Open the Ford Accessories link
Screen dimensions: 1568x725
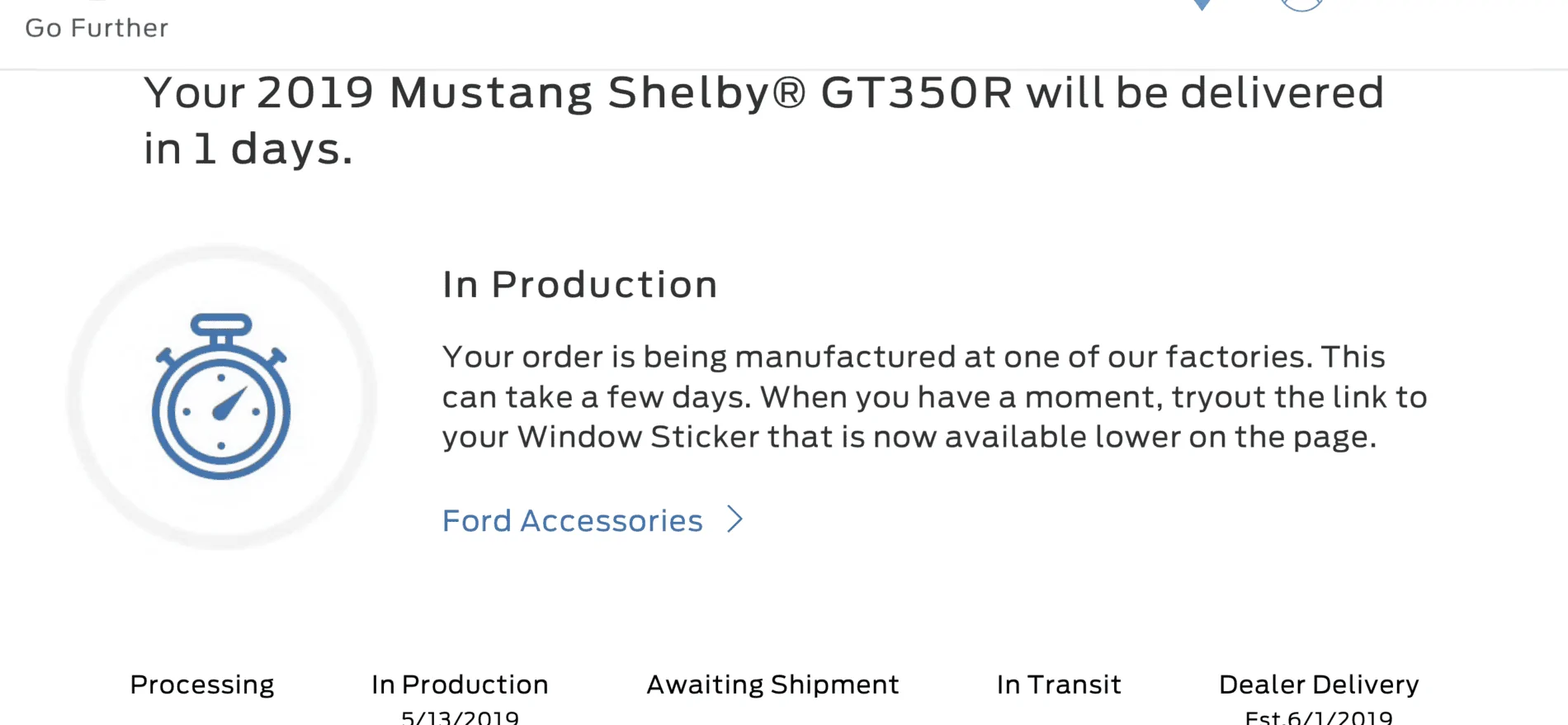tap(572, 520)
